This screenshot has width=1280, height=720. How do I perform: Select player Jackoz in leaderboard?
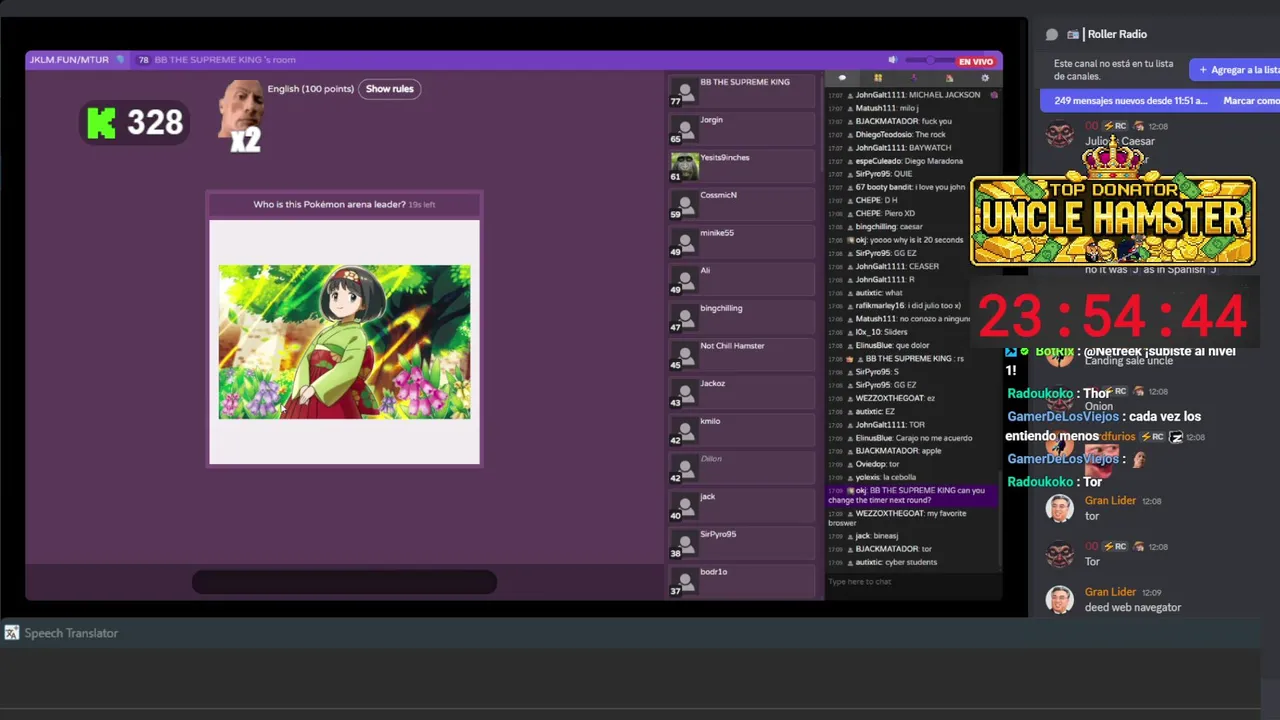click(744, 393)
